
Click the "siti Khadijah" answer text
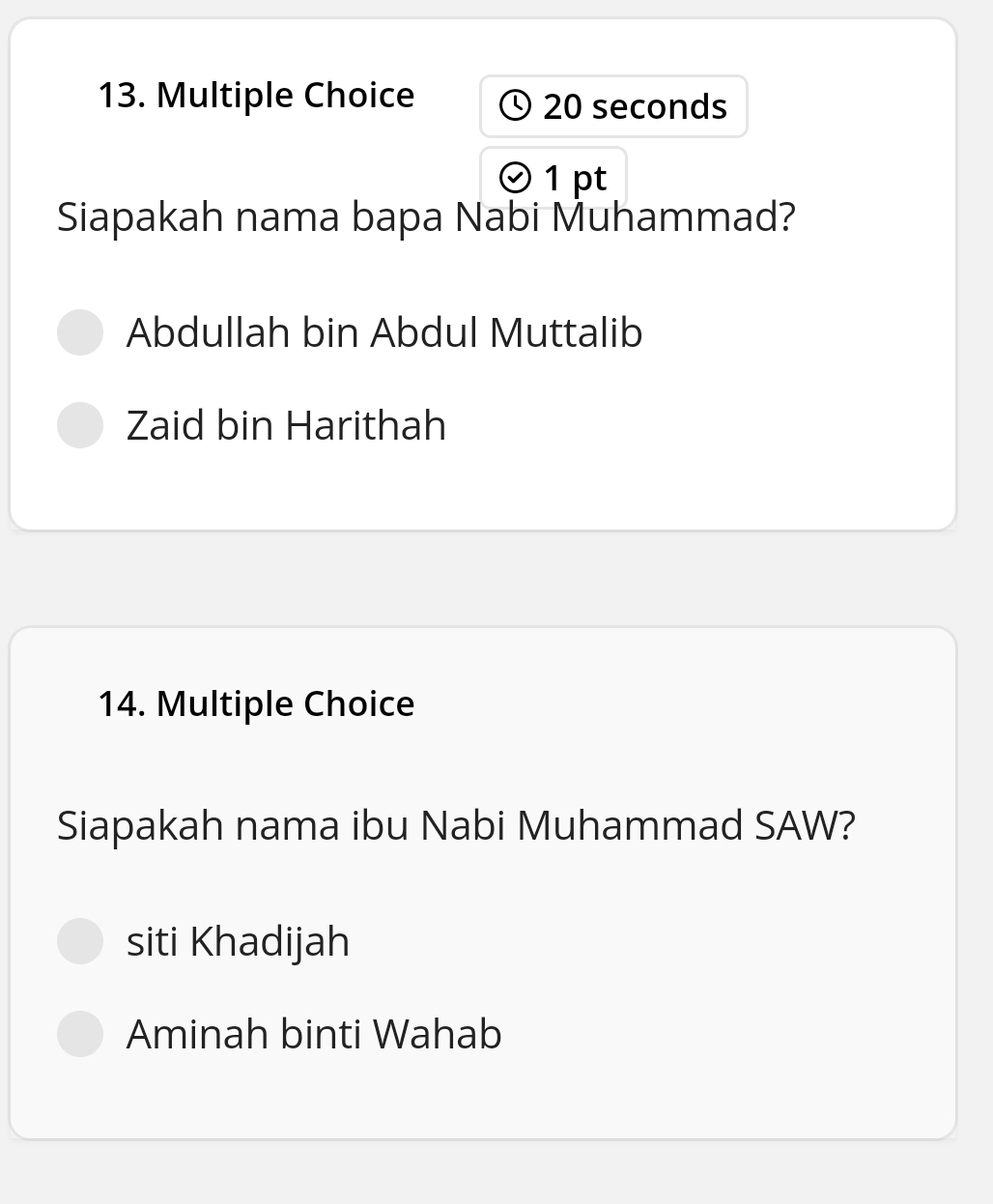238,941
